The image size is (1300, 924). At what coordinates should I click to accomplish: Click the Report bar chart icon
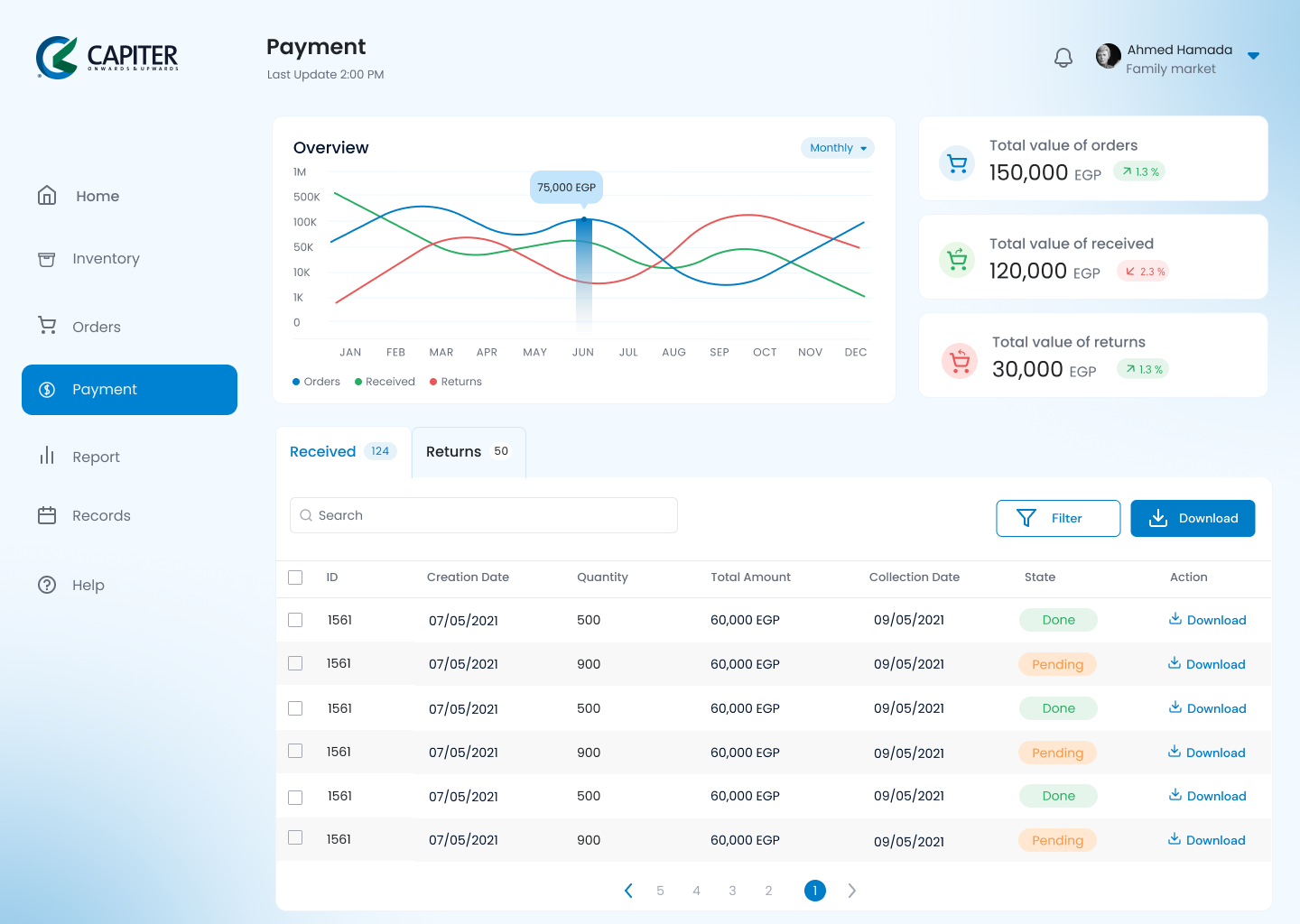tap(47, 456)
